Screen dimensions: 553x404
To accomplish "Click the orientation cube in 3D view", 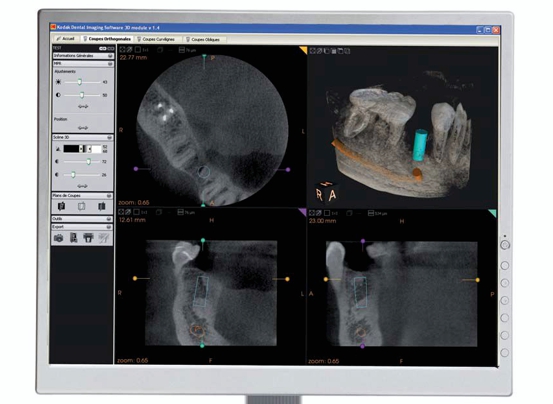I will tap(326, 192).
